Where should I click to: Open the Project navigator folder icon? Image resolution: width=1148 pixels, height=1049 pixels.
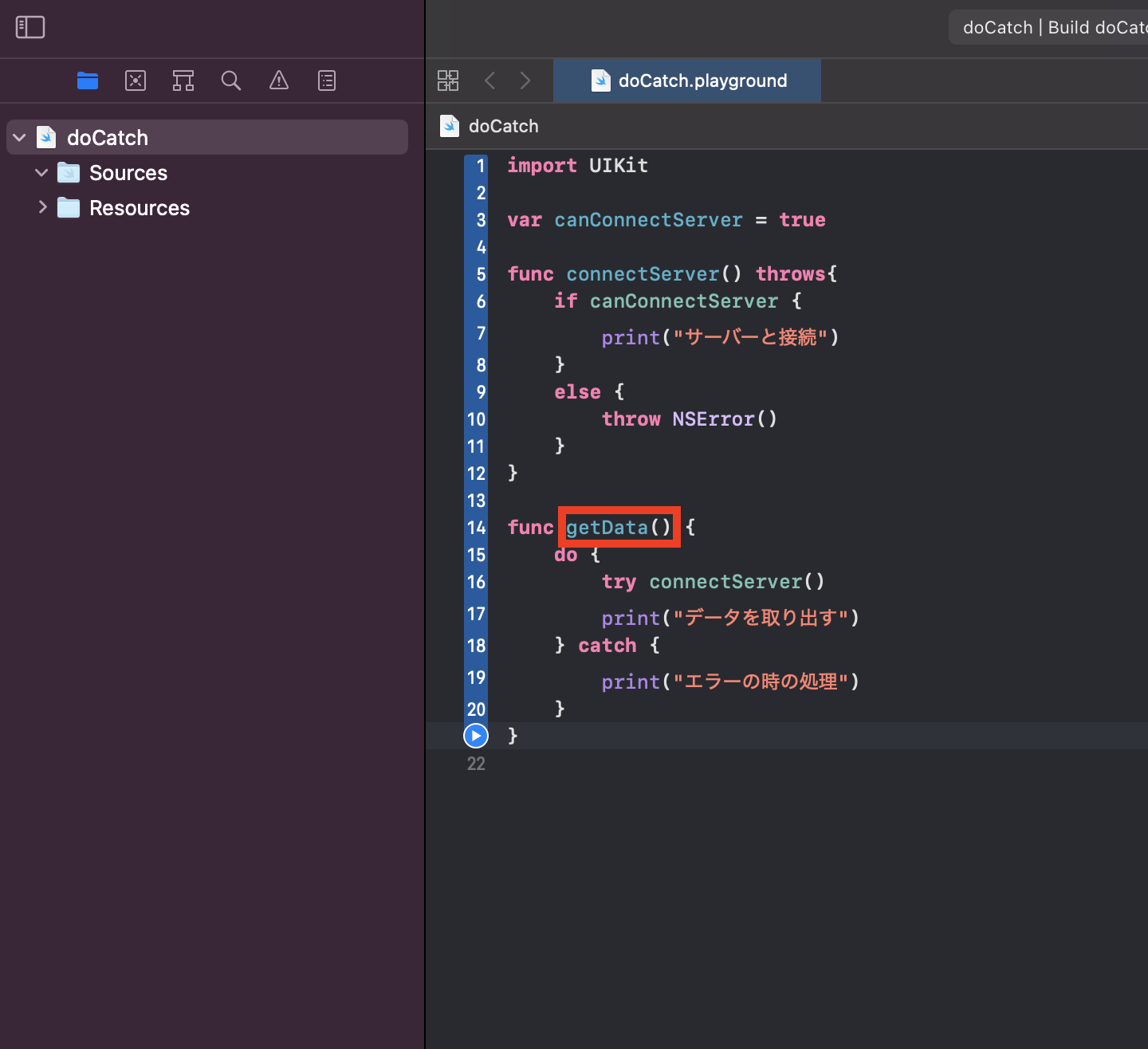tap(88, 81)
